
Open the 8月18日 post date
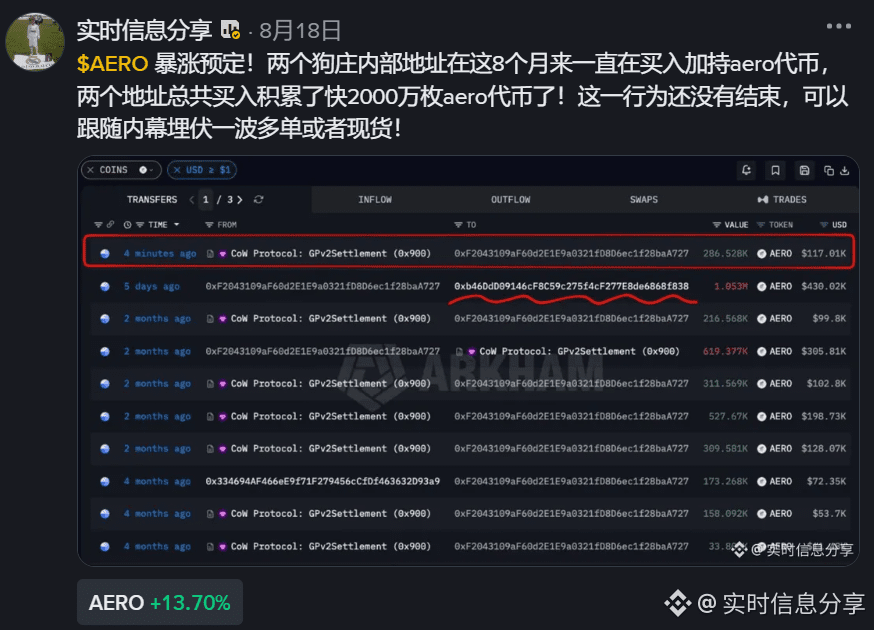pyautogui.click(x=300, y=31)
